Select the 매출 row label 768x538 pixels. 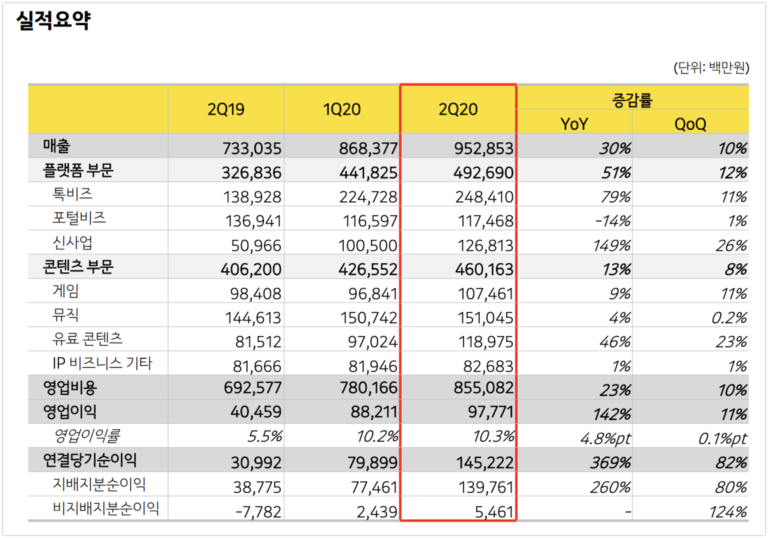57,146
